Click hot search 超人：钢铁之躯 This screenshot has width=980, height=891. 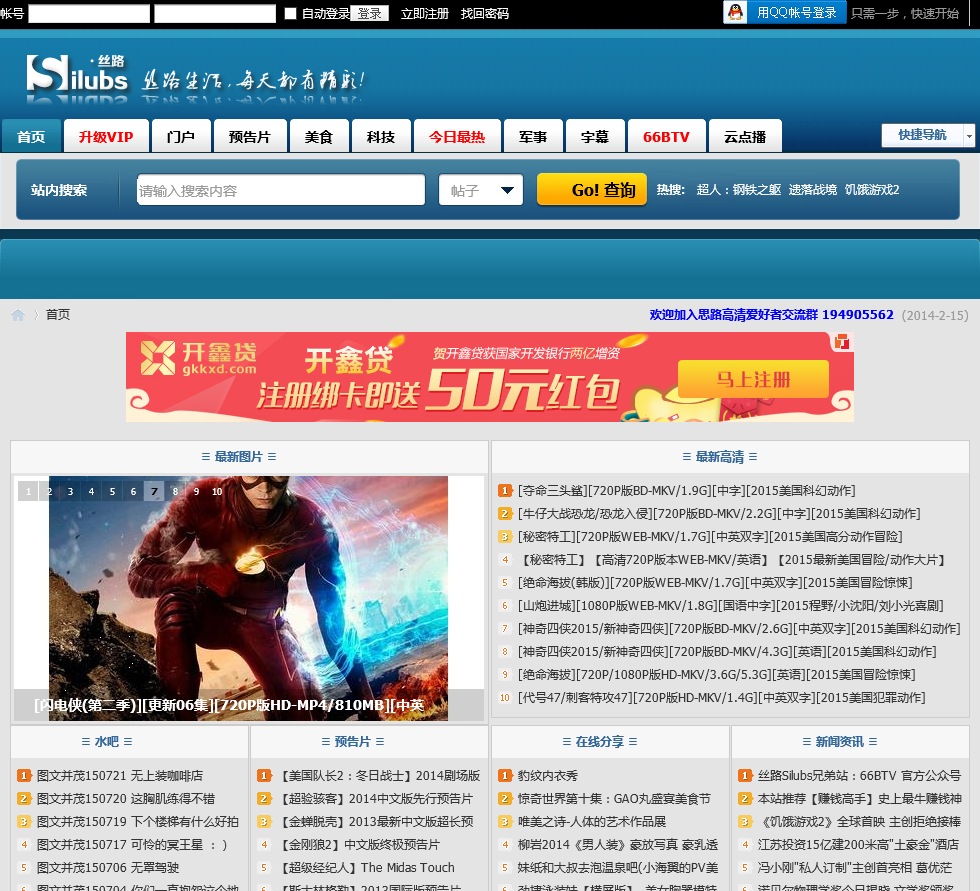[738, 189]
